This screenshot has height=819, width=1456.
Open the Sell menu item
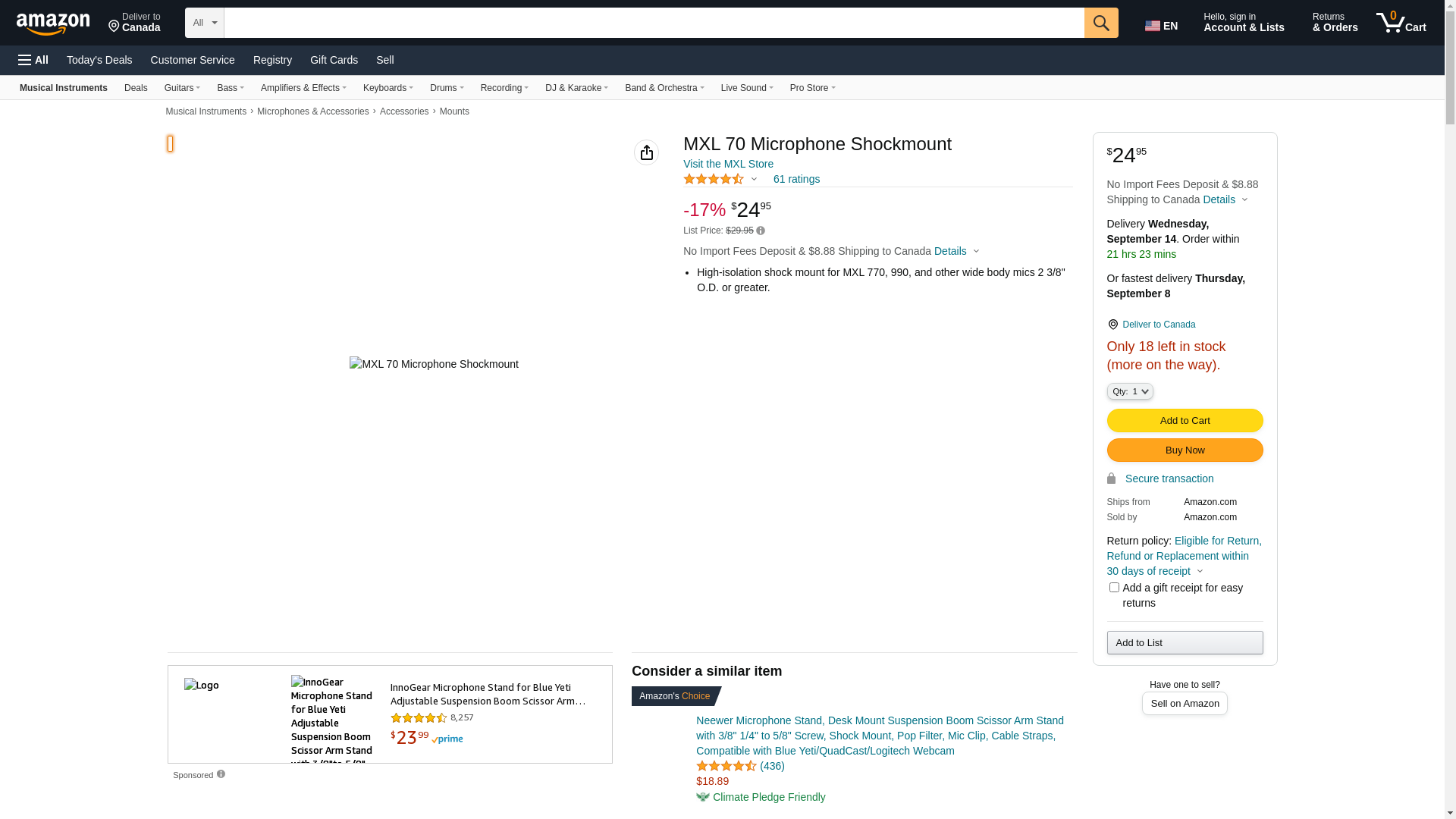[x=385, y=60]
